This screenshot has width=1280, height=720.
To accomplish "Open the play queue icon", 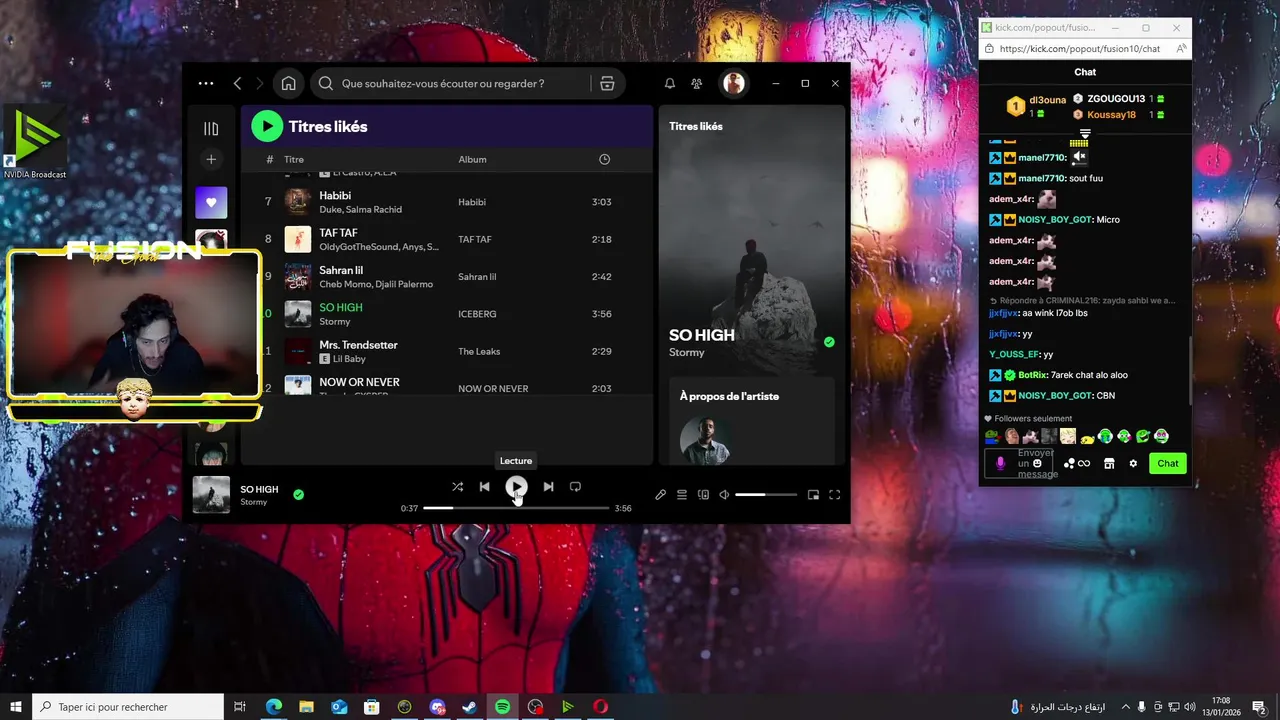I will (682, 494).
